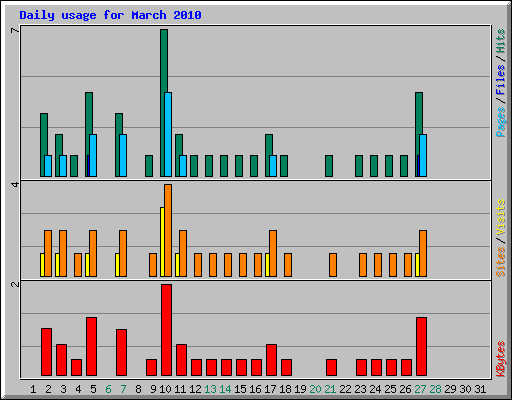
Task: Click the red KBytes bar for day 18
Action: tap(286, 368)
